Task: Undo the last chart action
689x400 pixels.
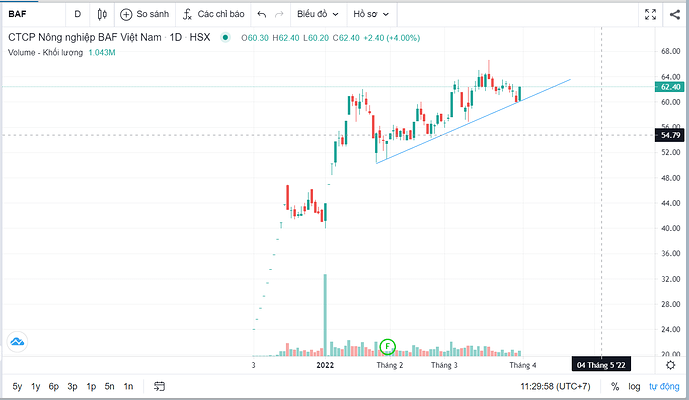Action: [262, 15]
